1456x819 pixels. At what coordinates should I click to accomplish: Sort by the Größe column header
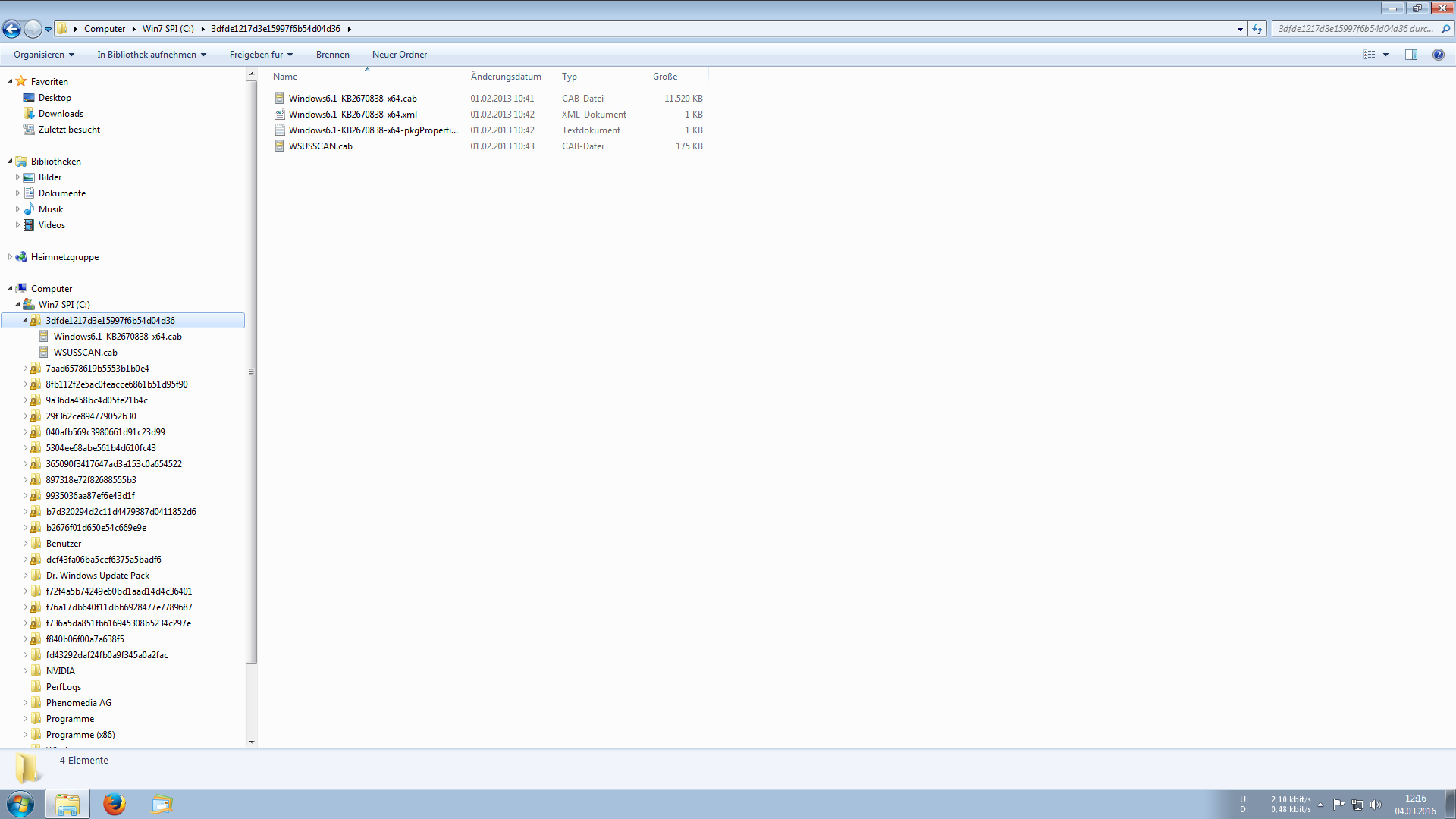[x=678, y=77]
